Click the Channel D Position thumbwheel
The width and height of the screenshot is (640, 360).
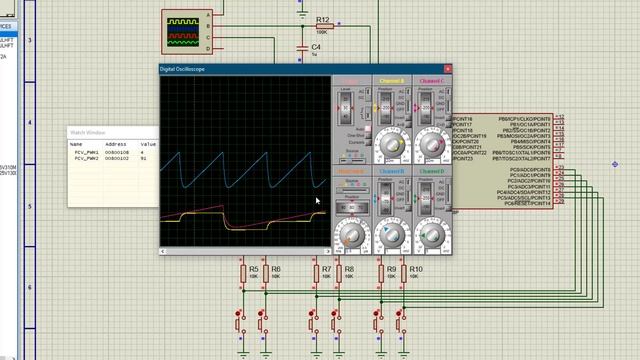[425, 198]
